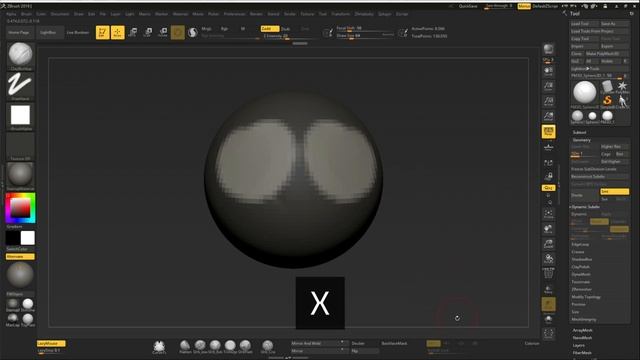Select the SimpleBrush tool icon

point(607,100)
